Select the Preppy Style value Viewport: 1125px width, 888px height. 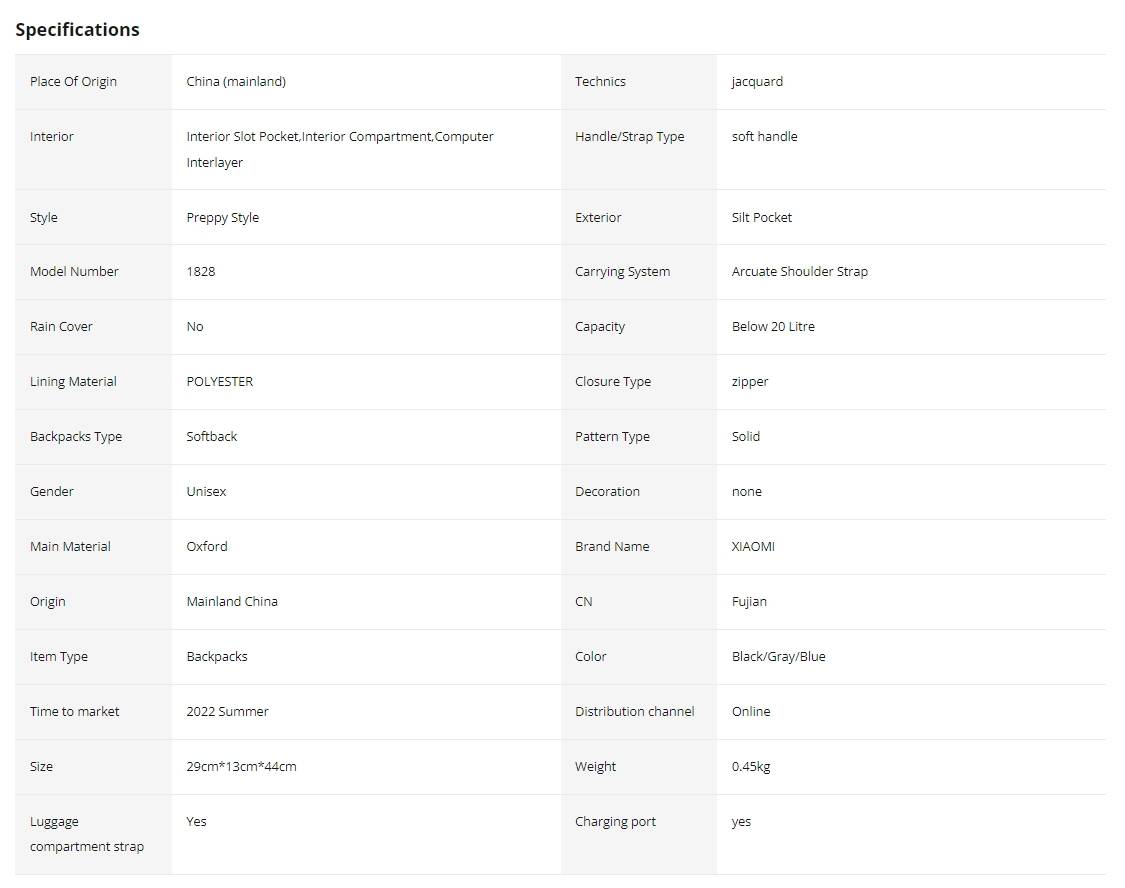[222, 217]
